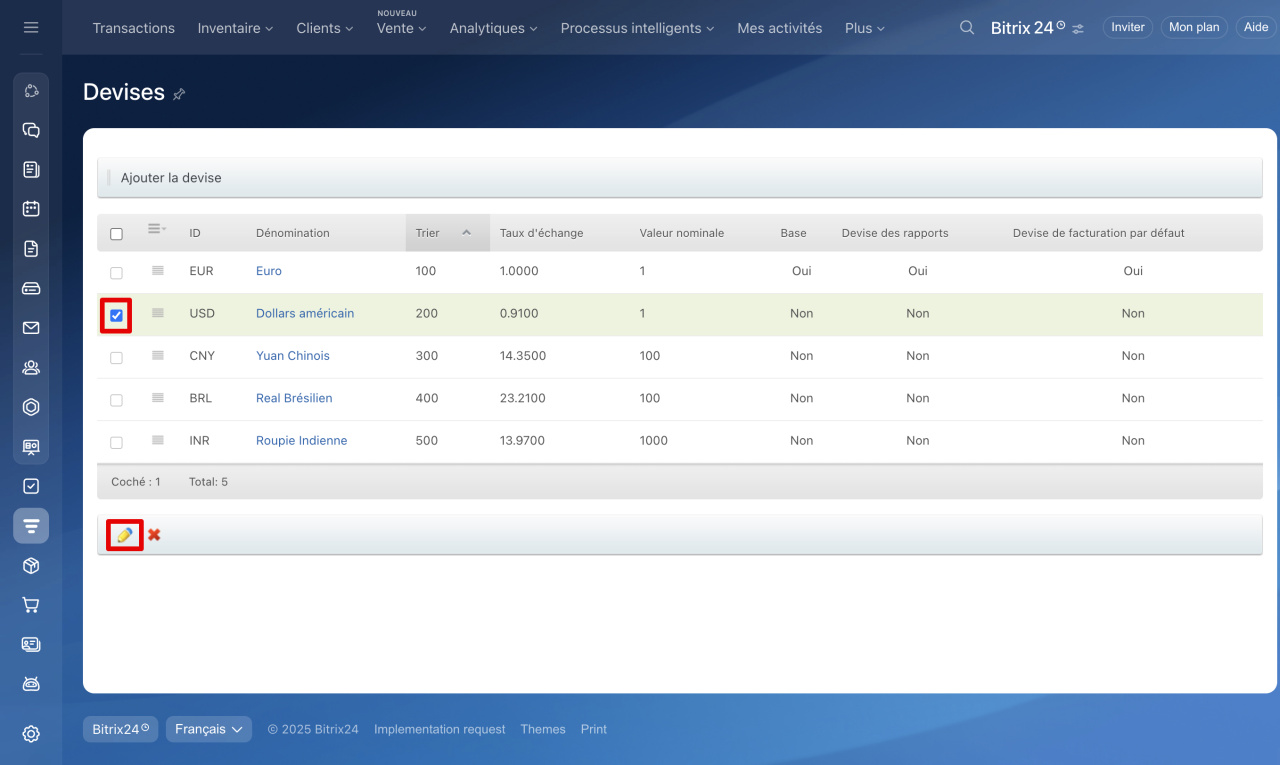
Task: Open Bitrix24 header settings sliders icon
Action: [x=1078, y=29]
